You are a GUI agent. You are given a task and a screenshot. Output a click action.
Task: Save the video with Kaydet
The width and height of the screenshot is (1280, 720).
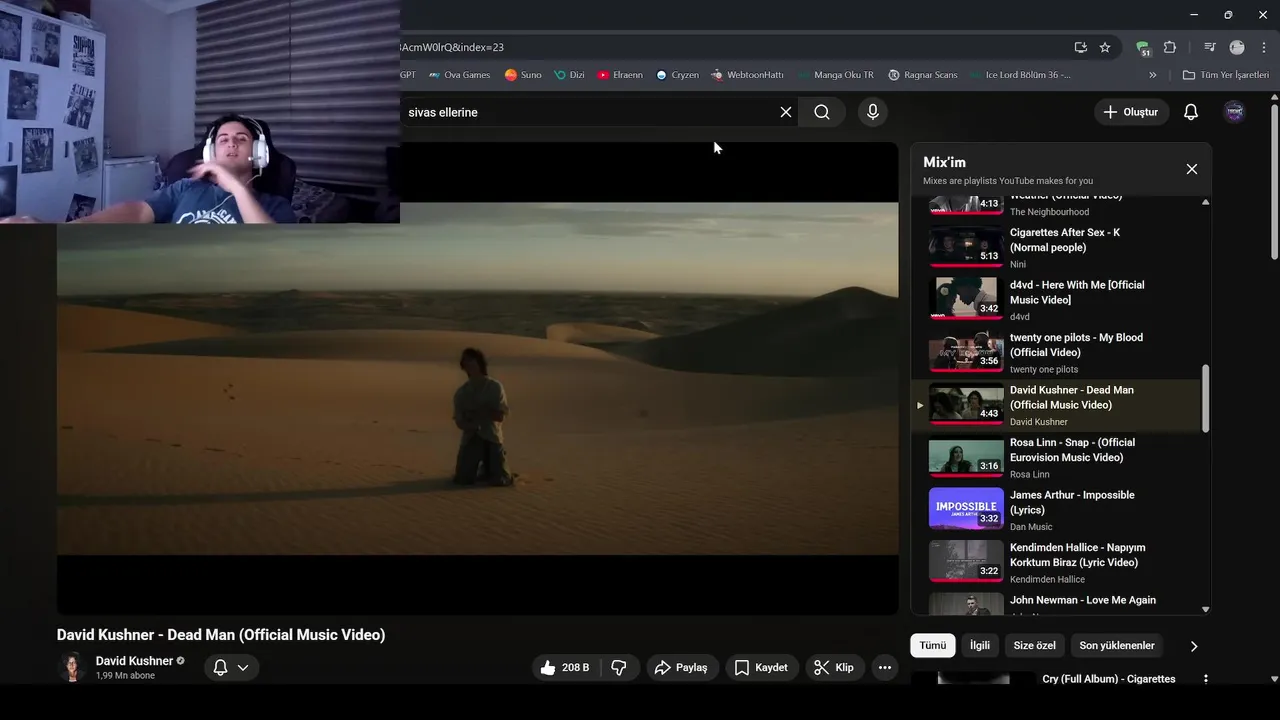[761, 667]
